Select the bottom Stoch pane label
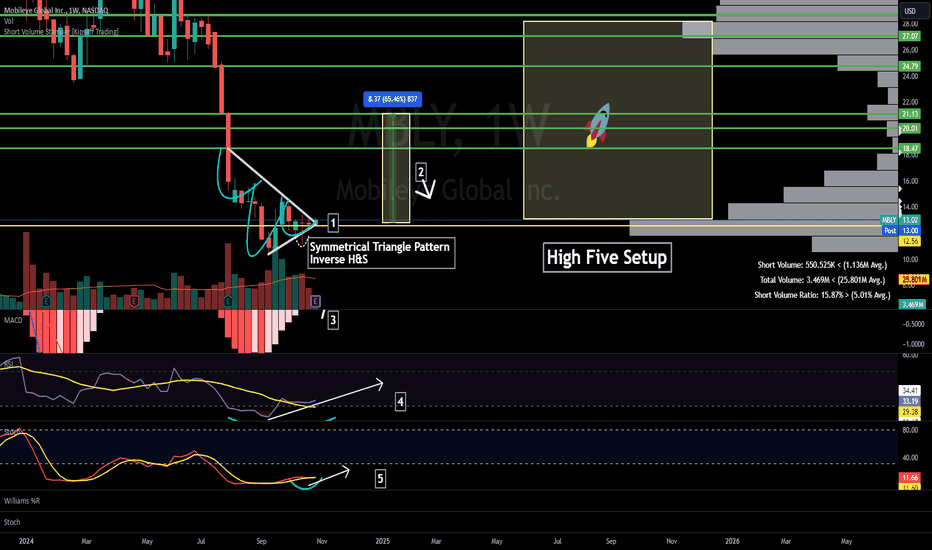This screenshot has height=550, width=932. (12, 522)
